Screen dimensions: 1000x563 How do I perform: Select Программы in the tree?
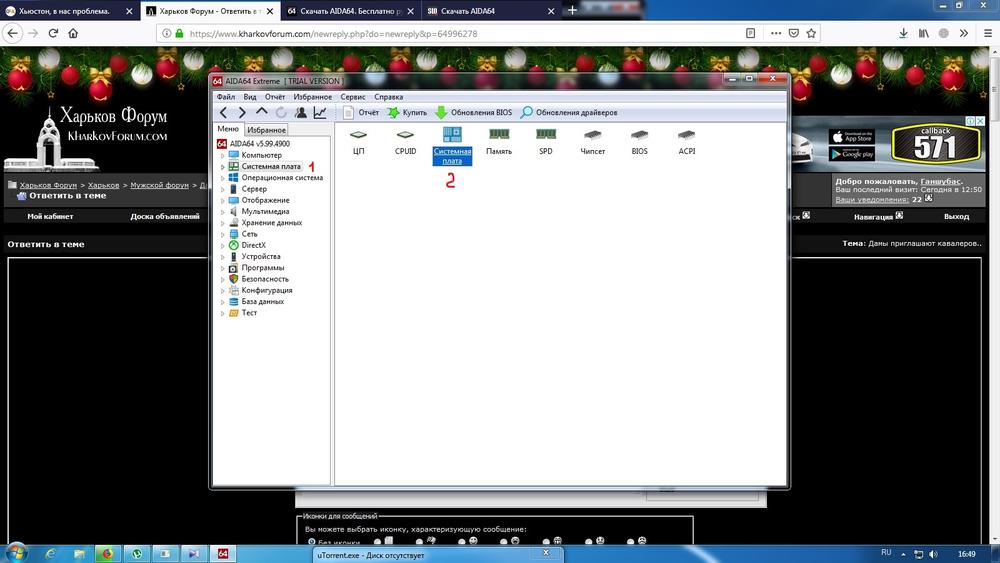click(262, 268)
